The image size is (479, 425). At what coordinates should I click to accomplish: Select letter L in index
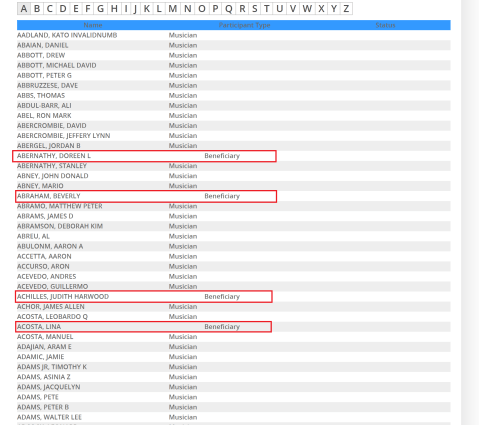(x=159, y=9)
